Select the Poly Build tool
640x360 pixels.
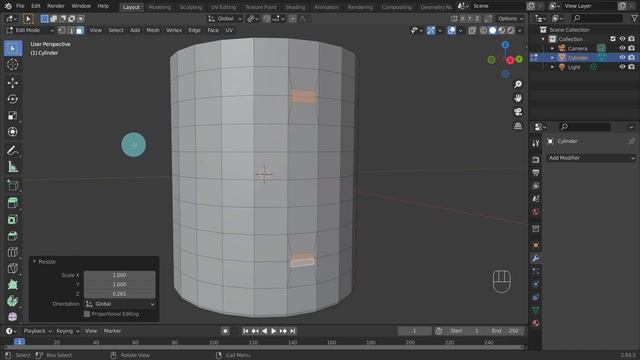[13, 285]
